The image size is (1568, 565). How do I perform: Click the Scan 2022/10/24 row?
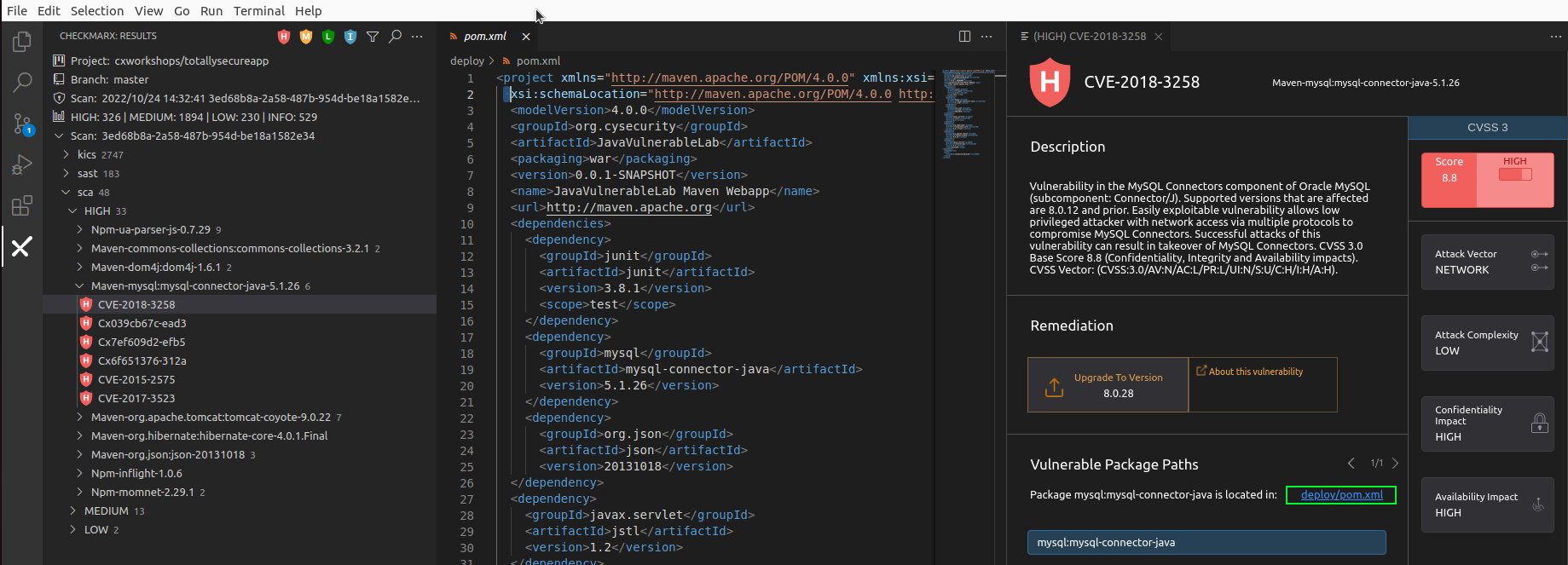click(240, 98)
